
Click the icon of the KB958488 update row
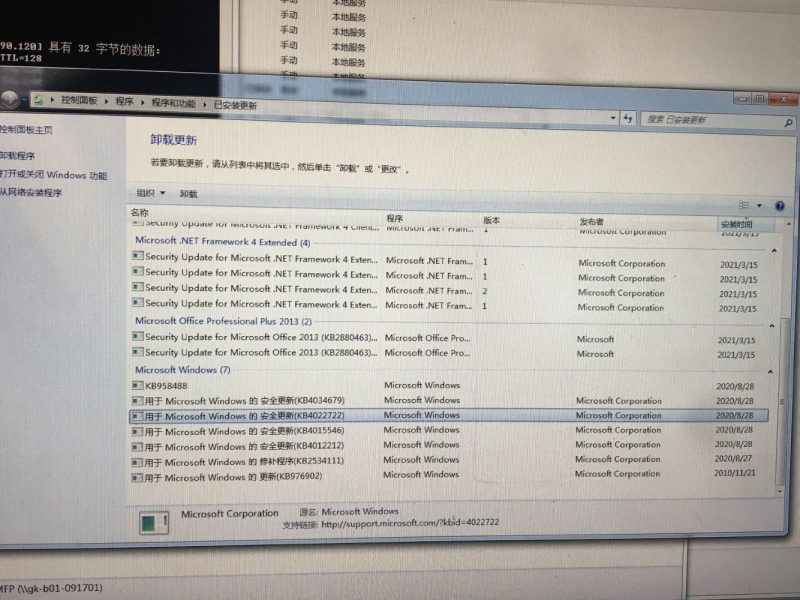[137, 385]
